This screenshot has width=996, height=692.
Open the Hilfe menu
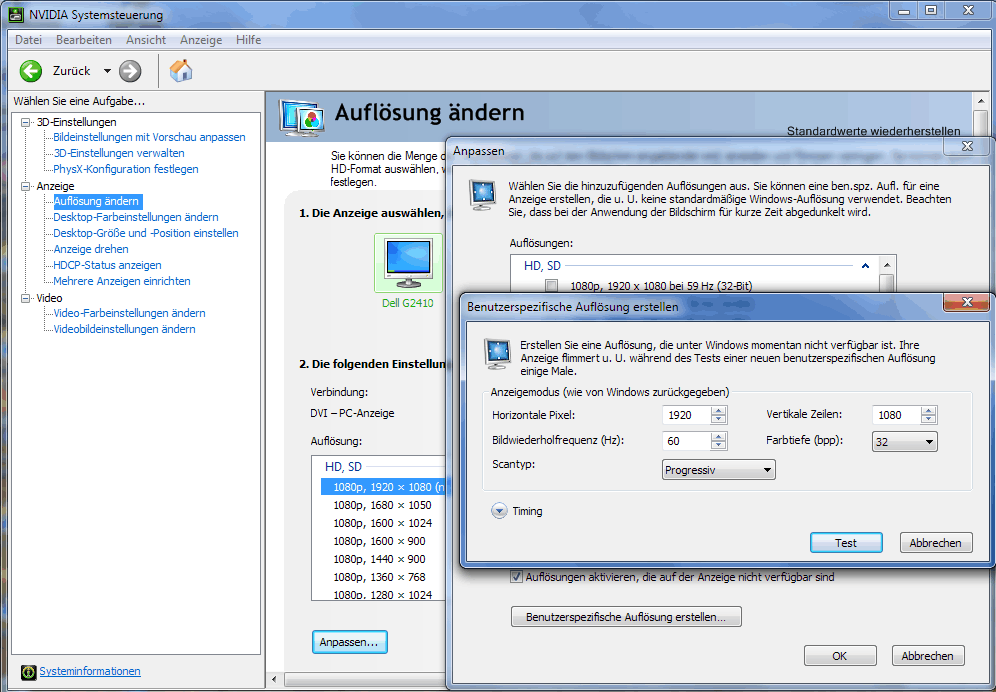[248, 39]
